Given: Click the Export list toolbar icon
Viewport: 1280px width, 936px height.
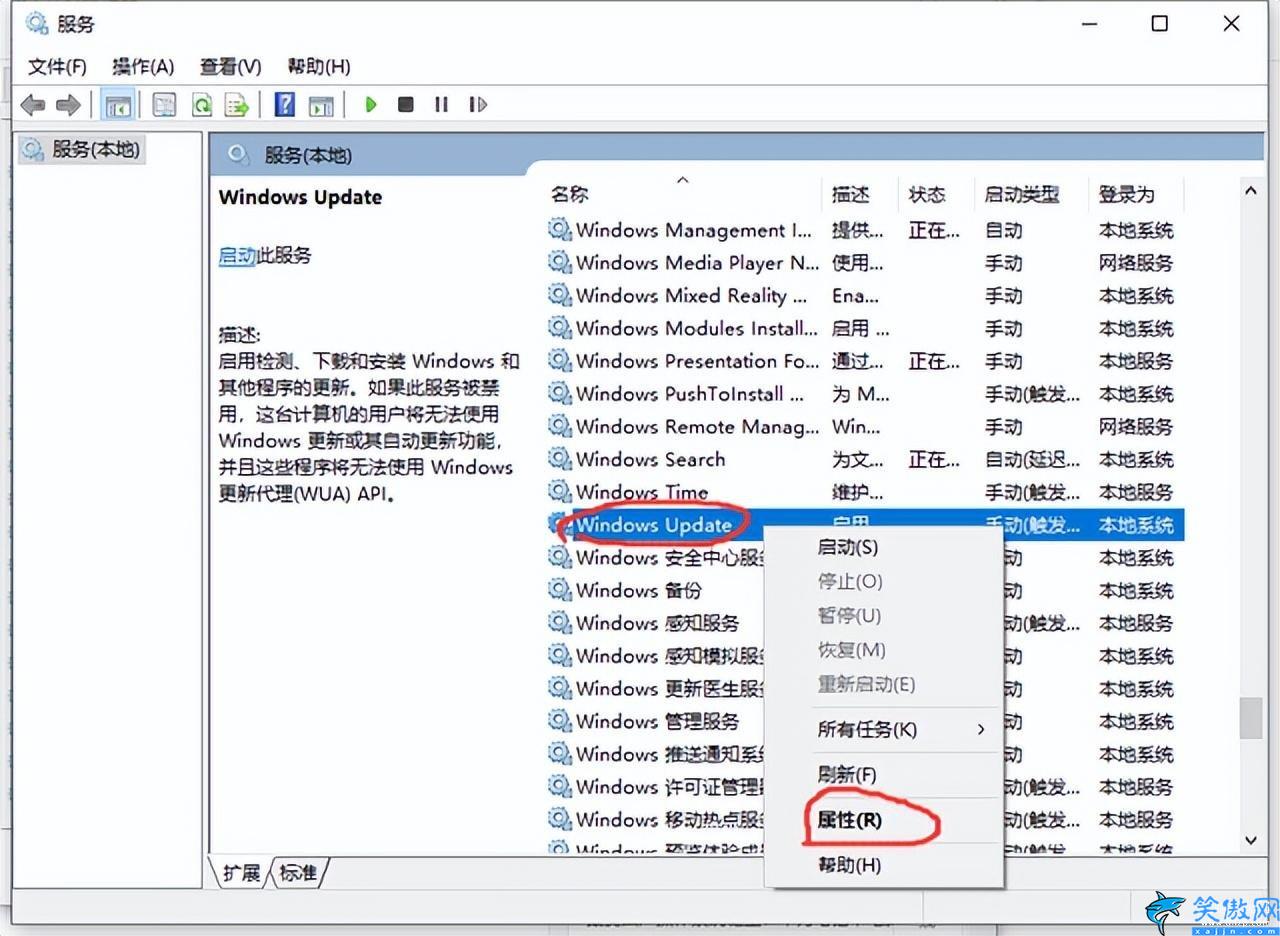Looking at the screenshot, I should [236, 104].
